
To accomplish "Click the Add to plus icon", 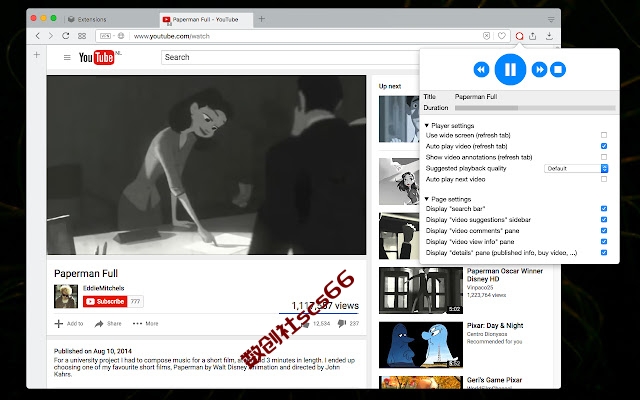I will coord(59,324).
